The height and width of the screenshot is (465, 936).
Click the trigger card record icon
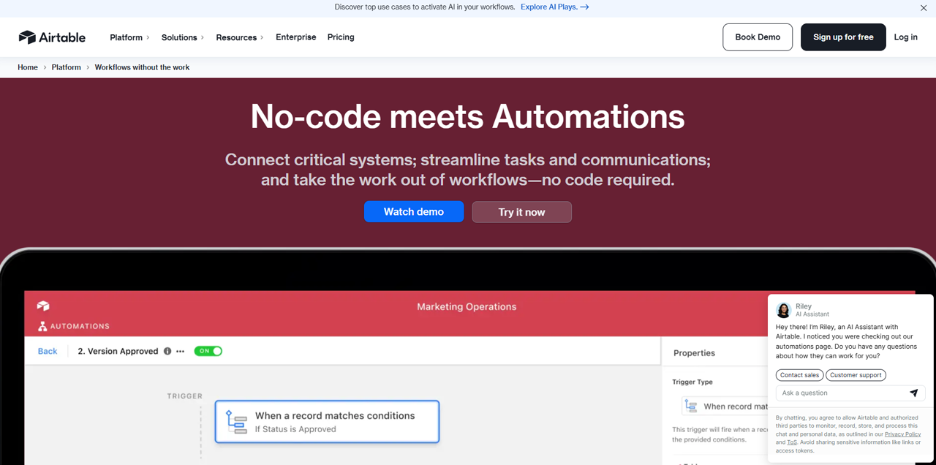(x=236, y=421)
